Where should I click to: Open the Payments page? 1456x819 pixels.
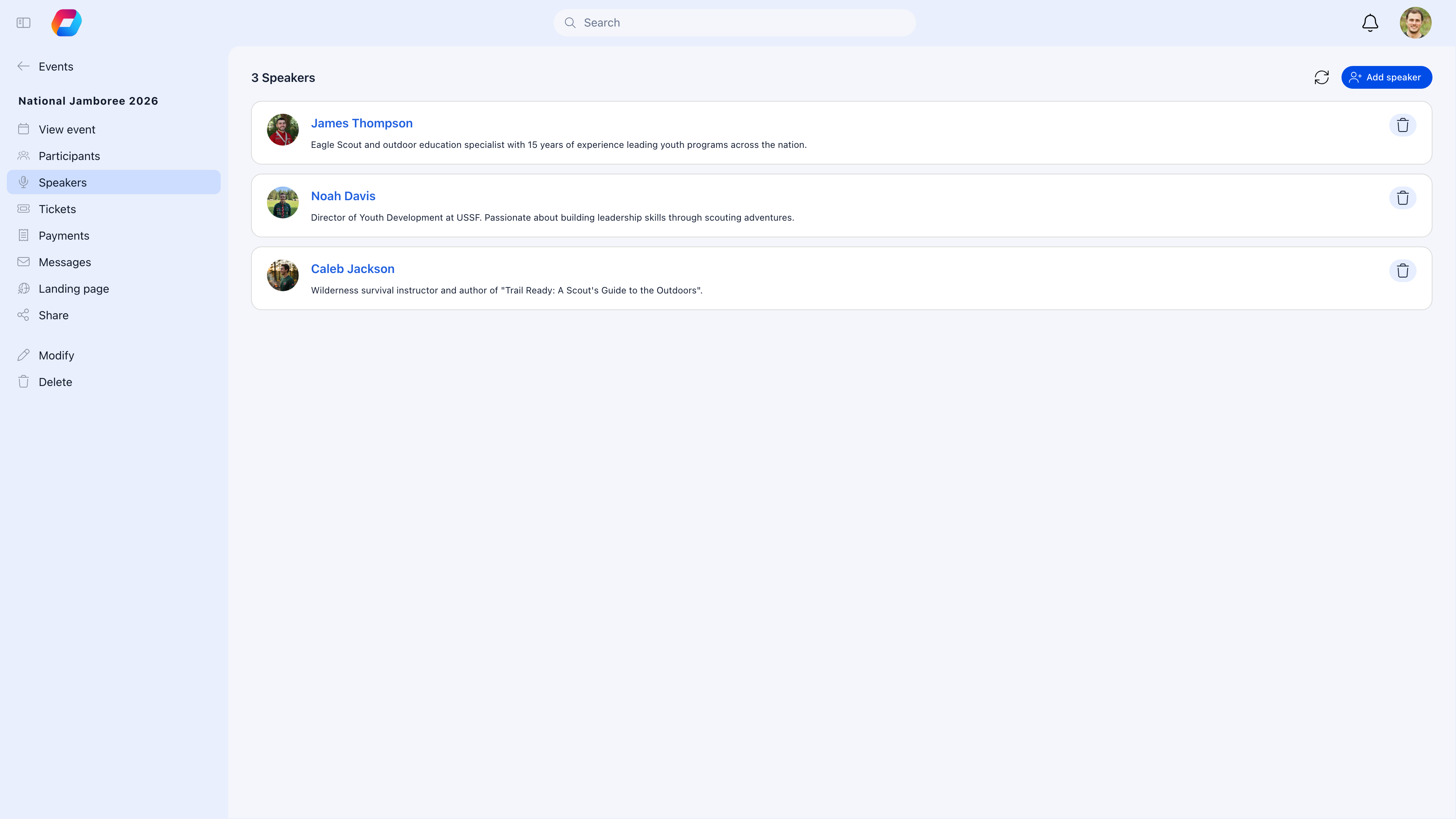pos(64,236)
